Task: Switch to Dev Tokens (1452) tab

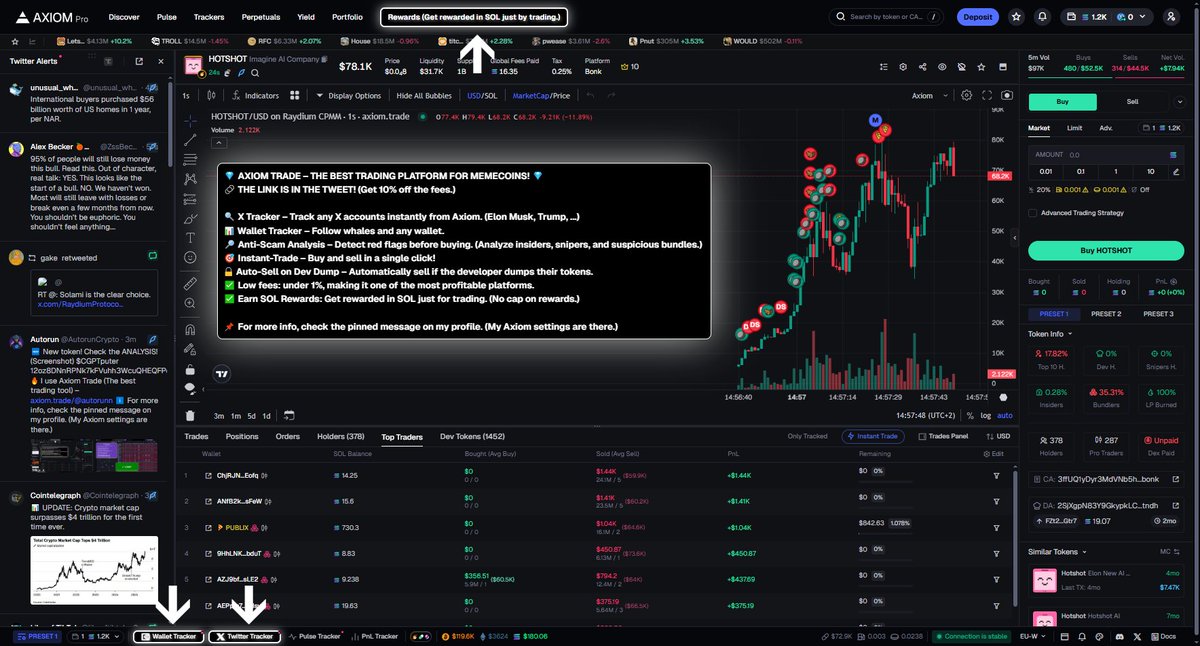Action: pyautogui.click(x=473, y=437)
